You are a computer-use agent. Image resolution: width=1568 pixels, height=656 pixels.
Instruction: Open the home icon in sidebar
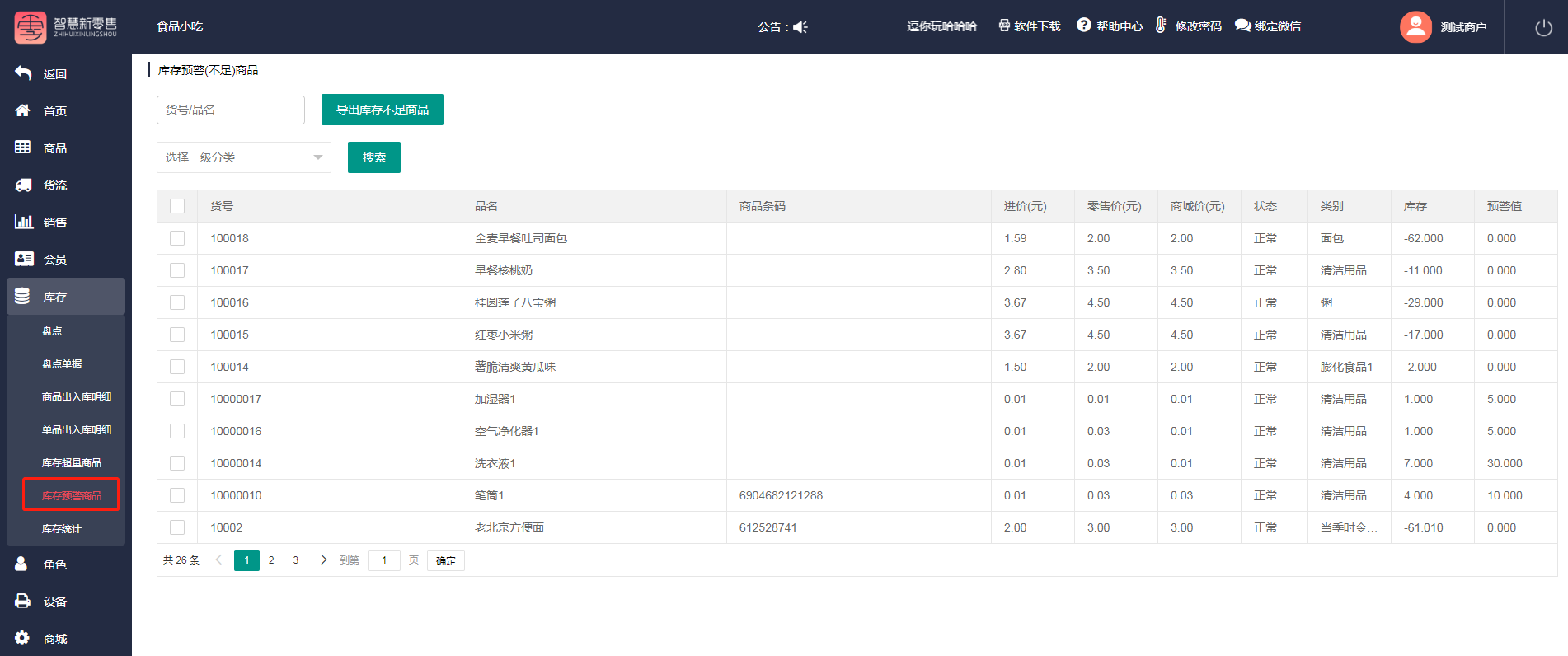pos(23,110)
